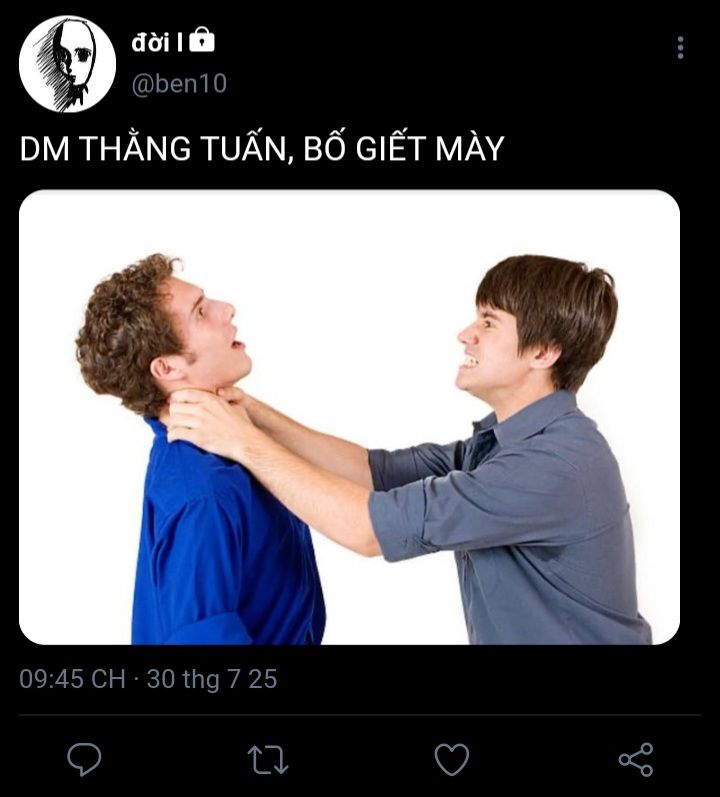Open the attached photo of two men

tap(349, 417)
